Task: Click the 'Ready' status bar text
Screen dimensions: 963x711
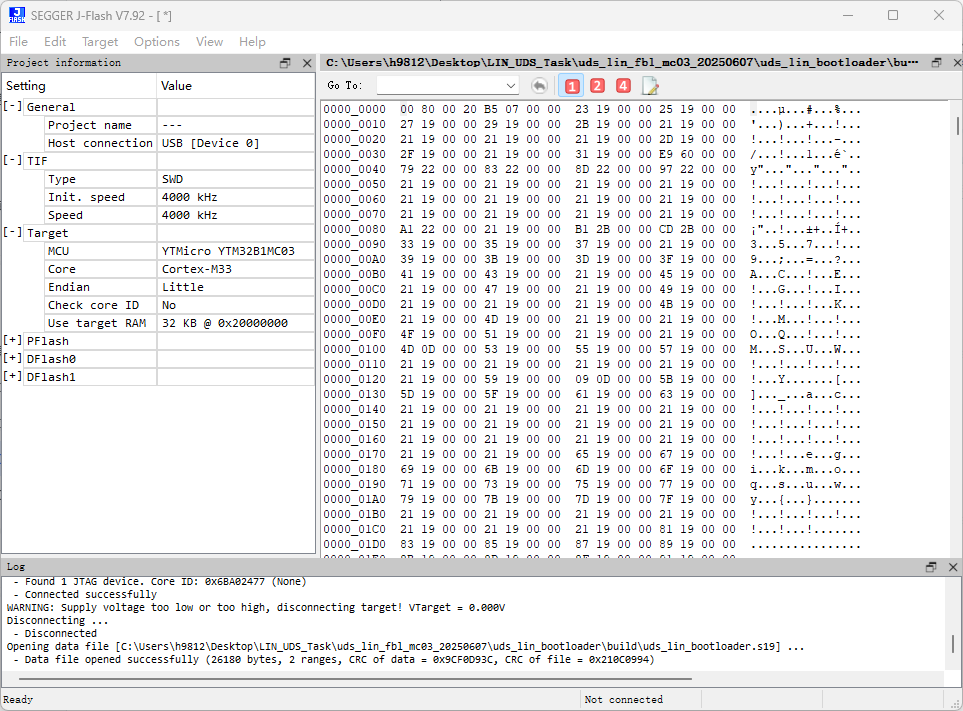Action: (18, 699)
